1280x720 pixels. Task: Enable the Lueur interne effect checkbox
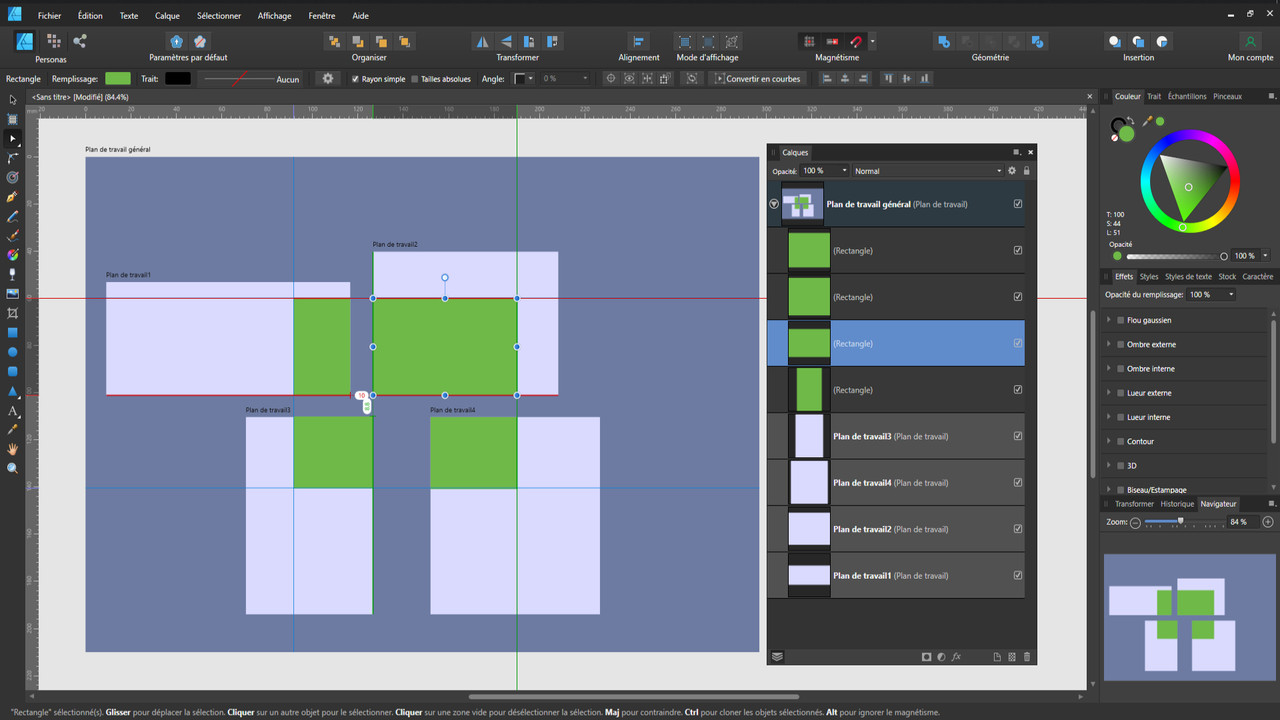coord(1120,417)
